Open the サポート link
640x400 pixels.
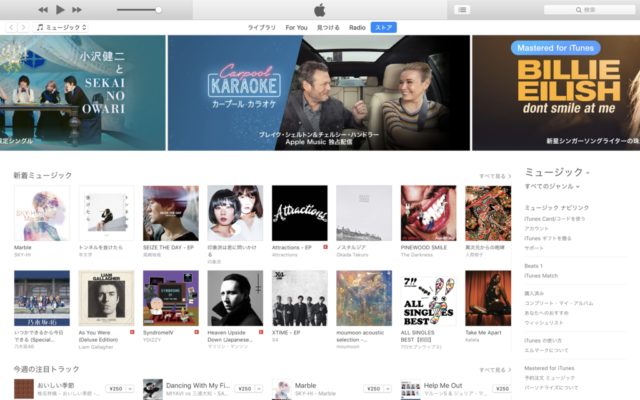click(534, 248)
